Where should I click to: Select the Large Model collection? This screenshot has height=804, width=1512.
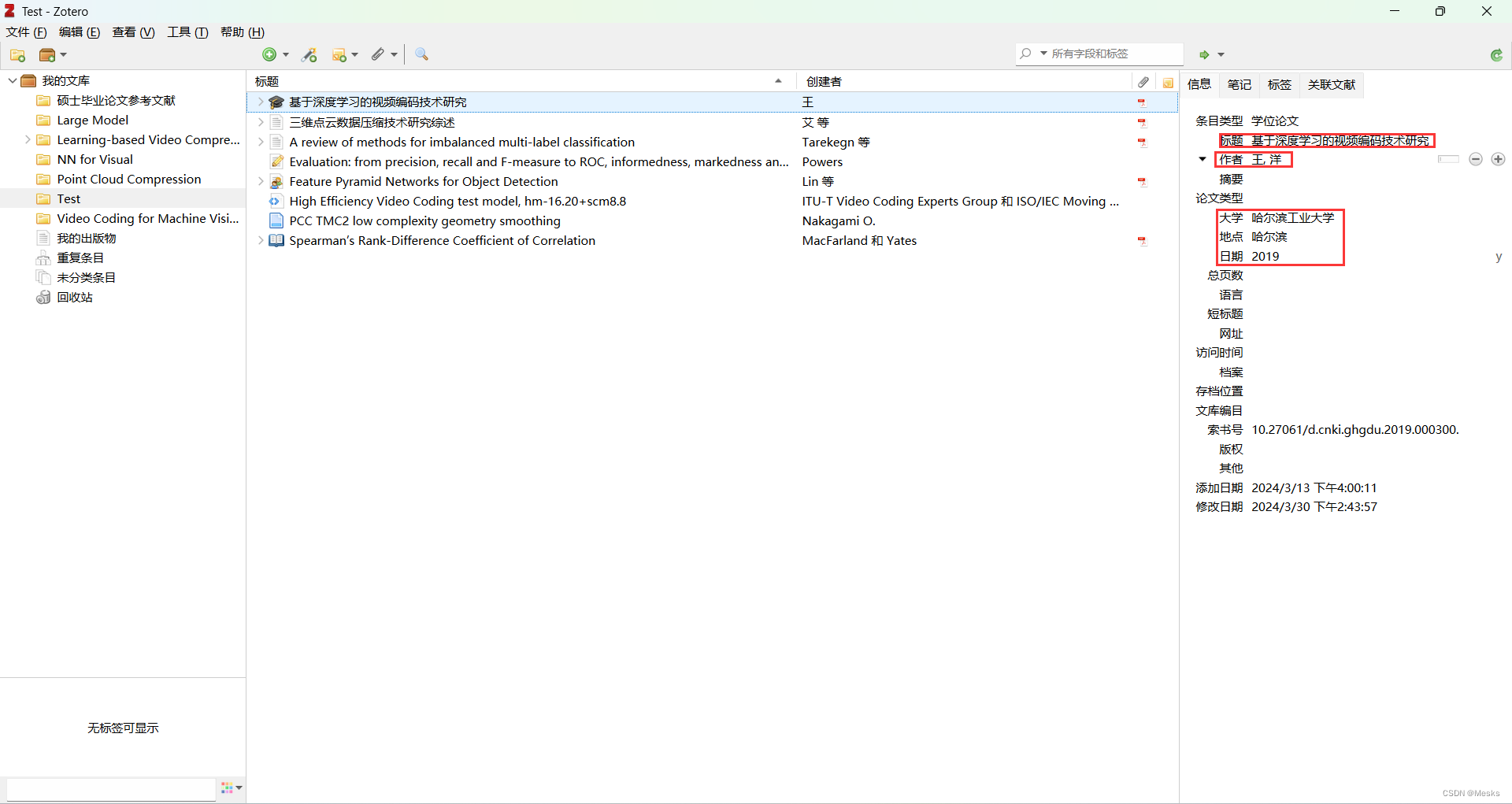click(x=92, y=120)
